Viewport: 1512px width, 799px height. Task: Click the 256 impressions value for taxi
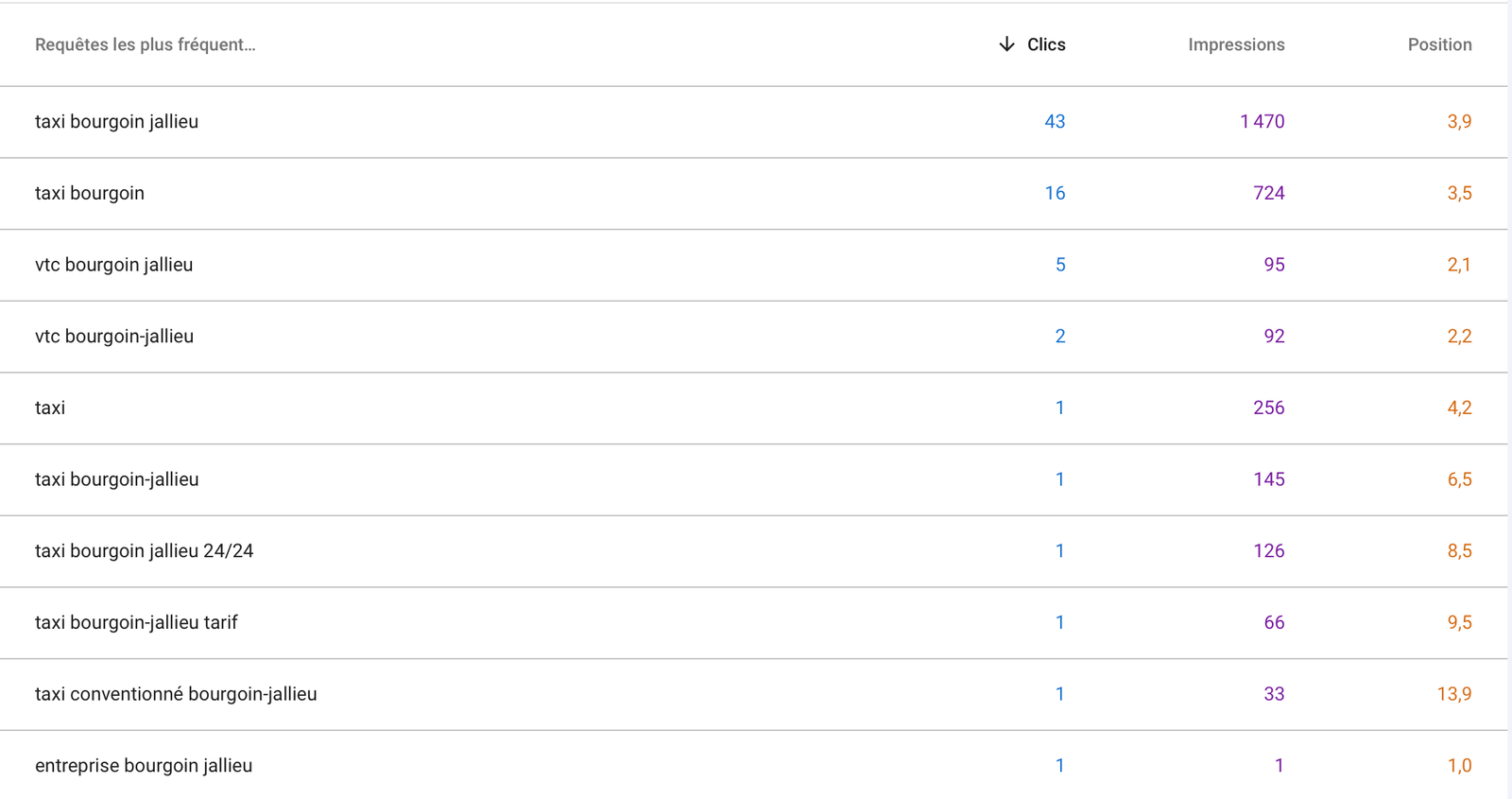pos(1268,408)
